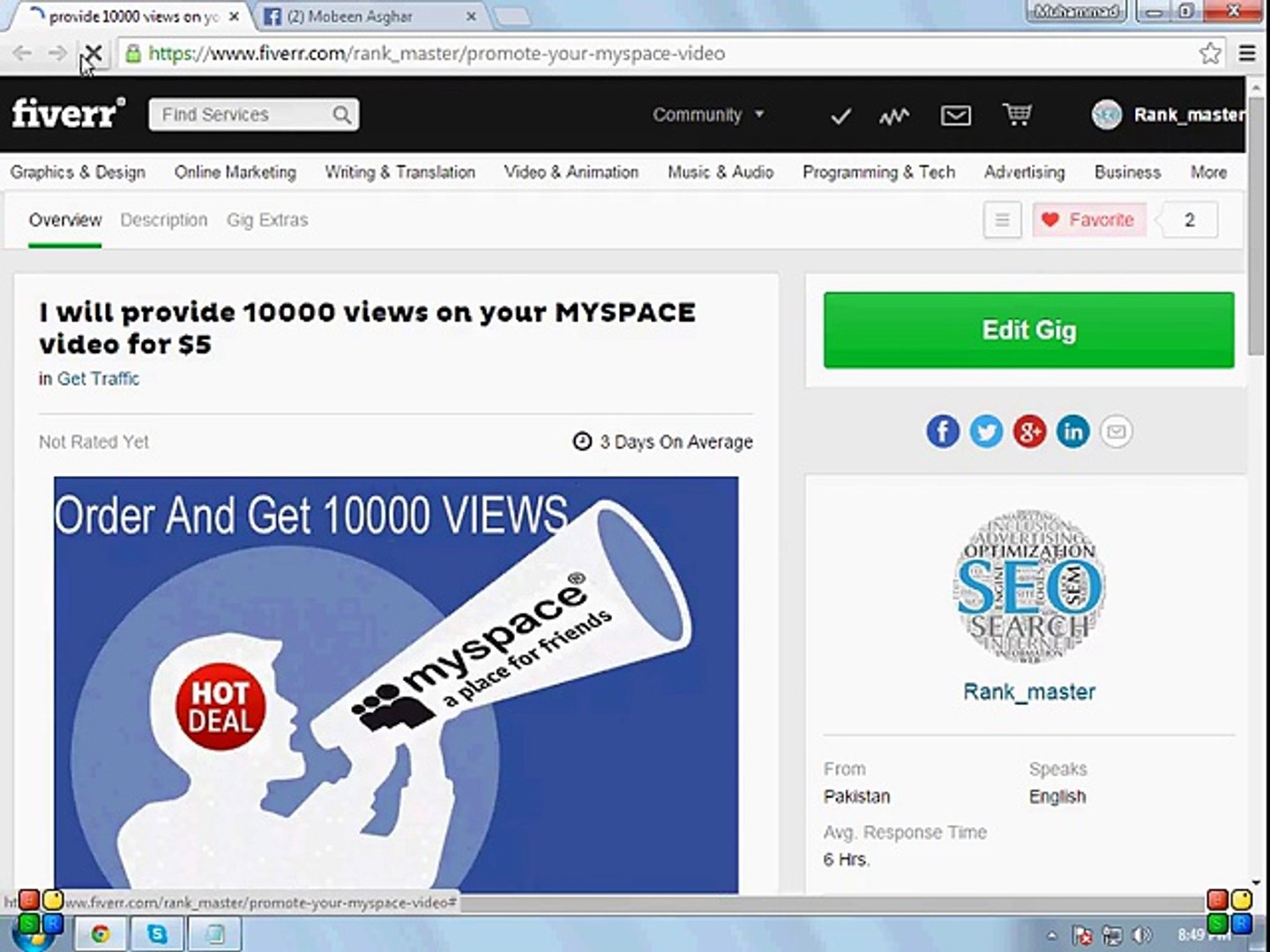Click the volume icon in system tray

click(x=1141, y=934)
